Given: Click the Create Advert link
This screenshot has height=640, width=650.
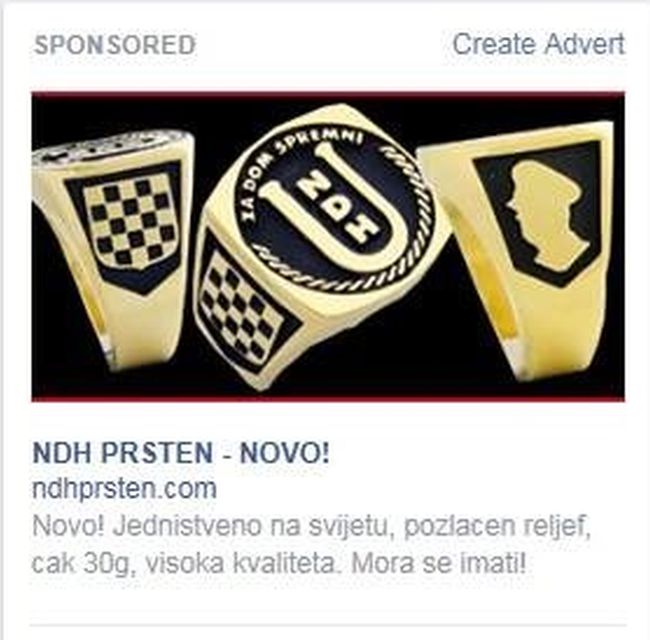Looking at the screenshot, I should tap(538, 44).
